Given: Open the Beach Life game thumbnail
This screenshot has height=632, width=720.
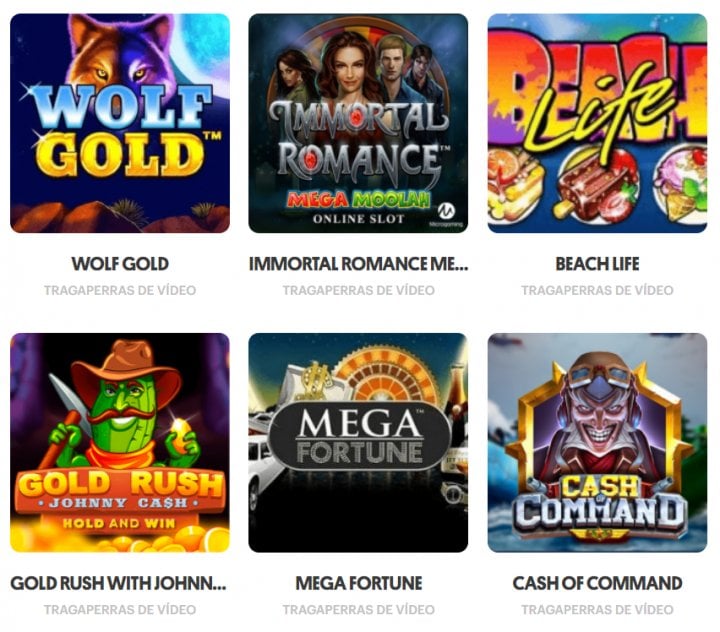Looking at the screenshot, I should [x=597, y=123].
